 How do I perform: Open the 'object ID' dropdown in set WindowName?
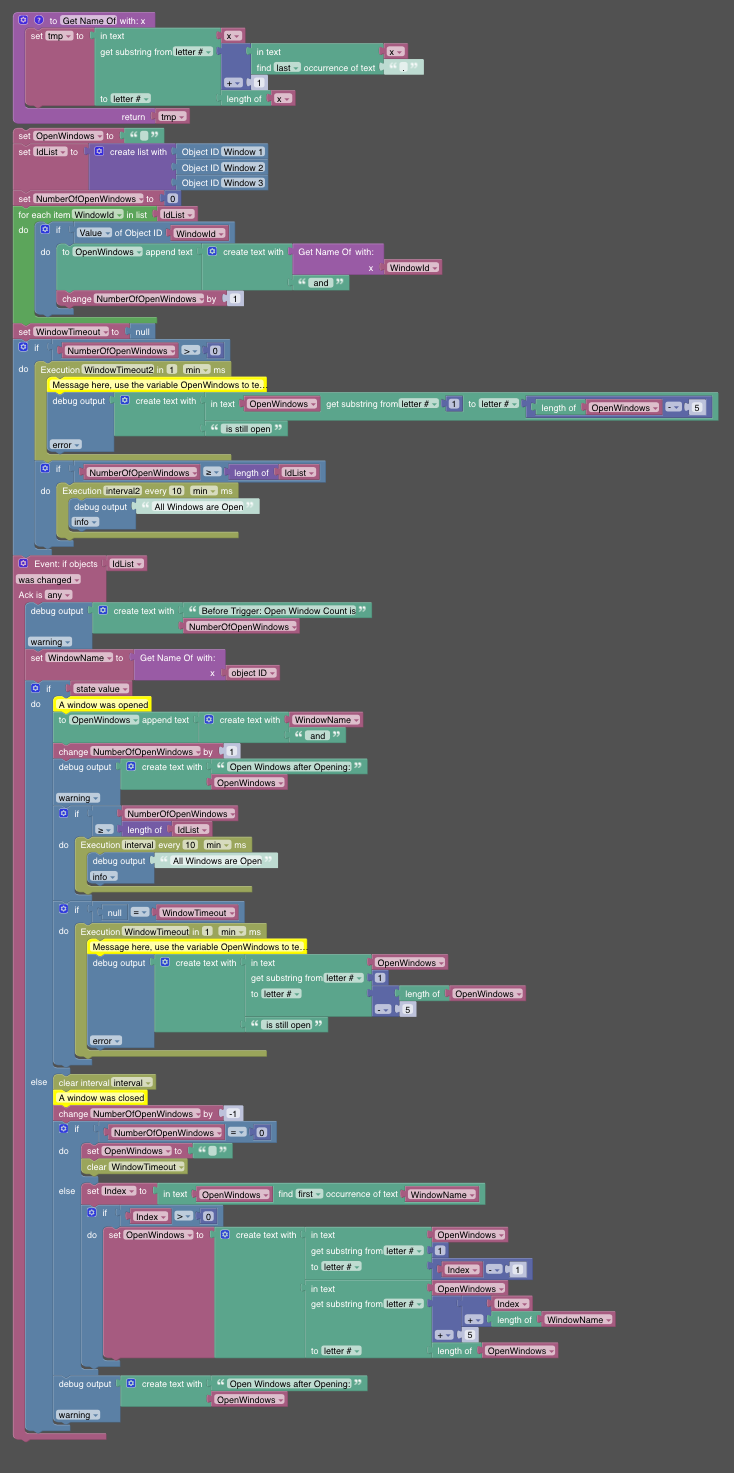point(253,673)
